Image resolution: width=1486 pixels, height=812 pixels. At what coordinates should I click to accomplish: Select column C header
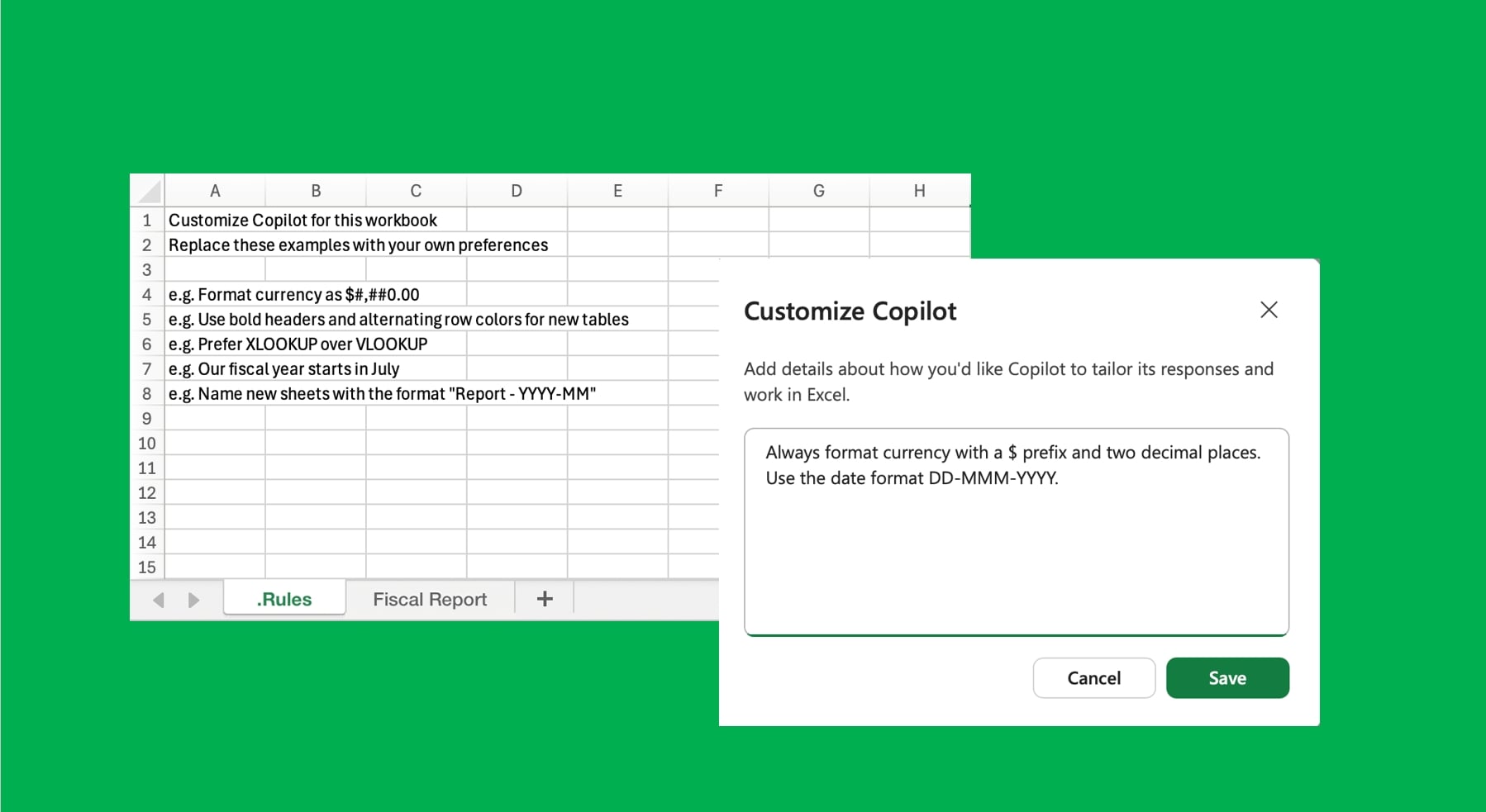click(416, 191)
